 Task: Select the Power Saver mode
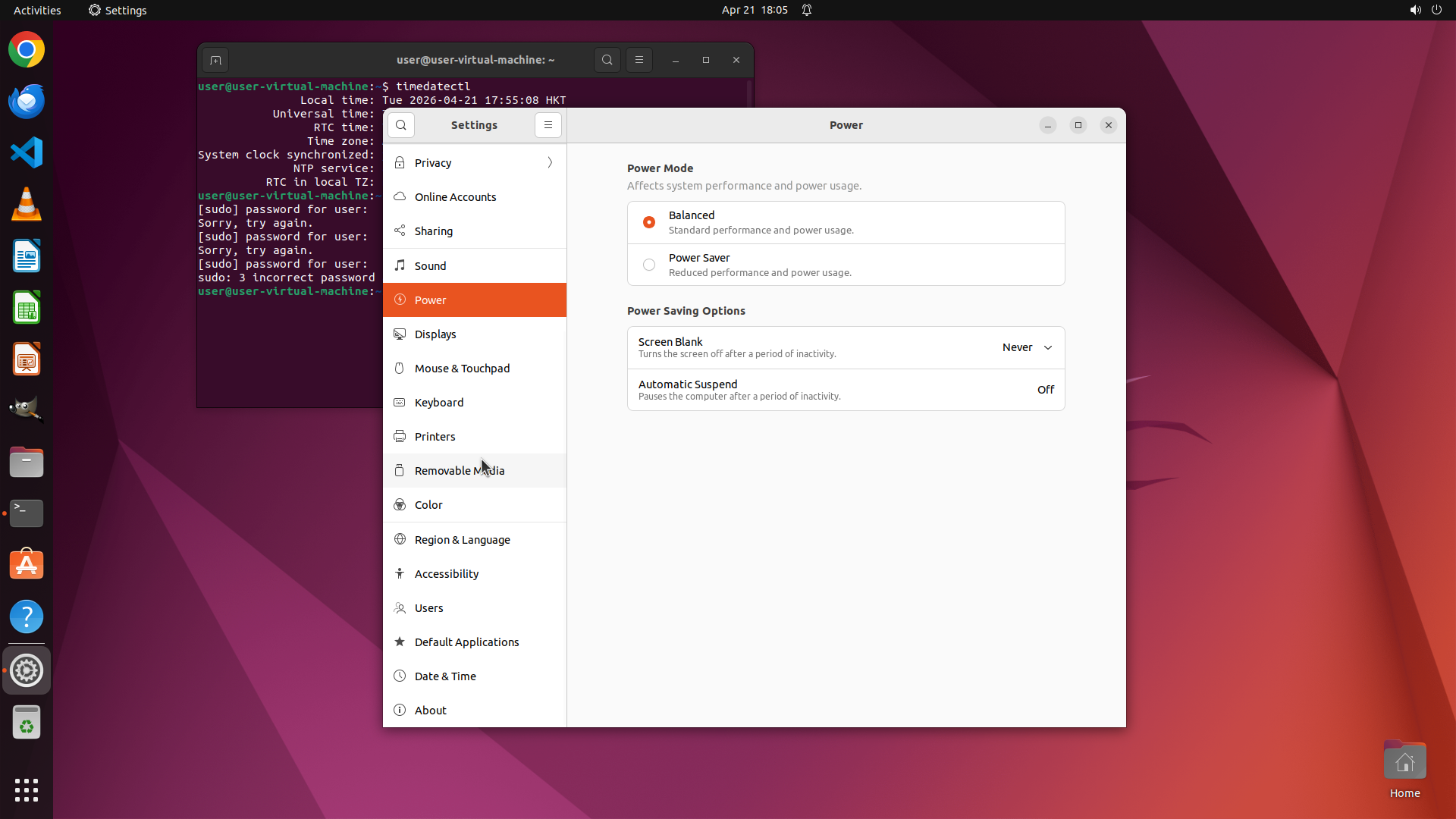pos(649,265)
